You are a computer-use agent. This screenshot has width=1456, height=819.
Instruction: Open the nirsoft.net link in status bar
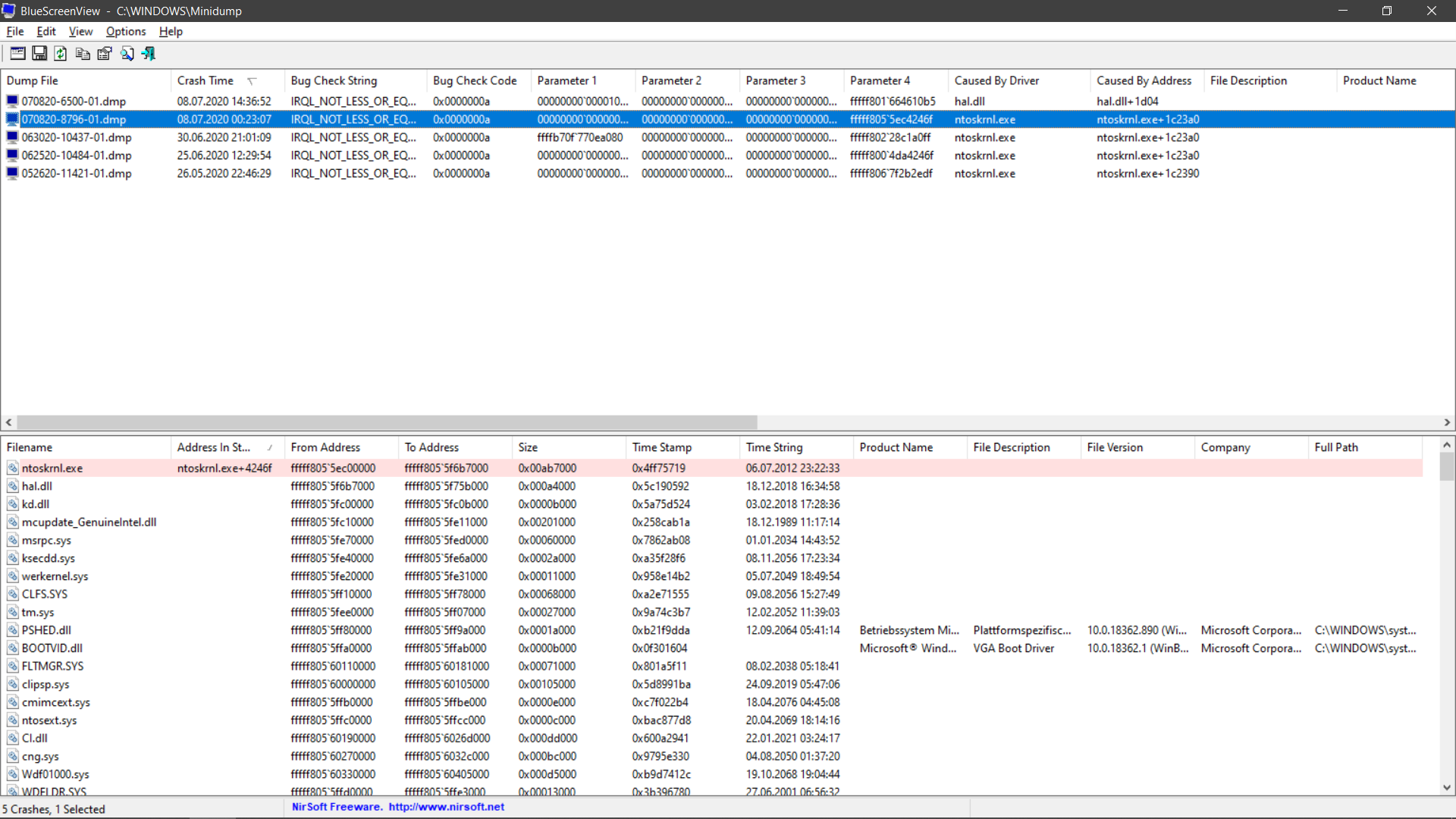[x=446, y=807]
